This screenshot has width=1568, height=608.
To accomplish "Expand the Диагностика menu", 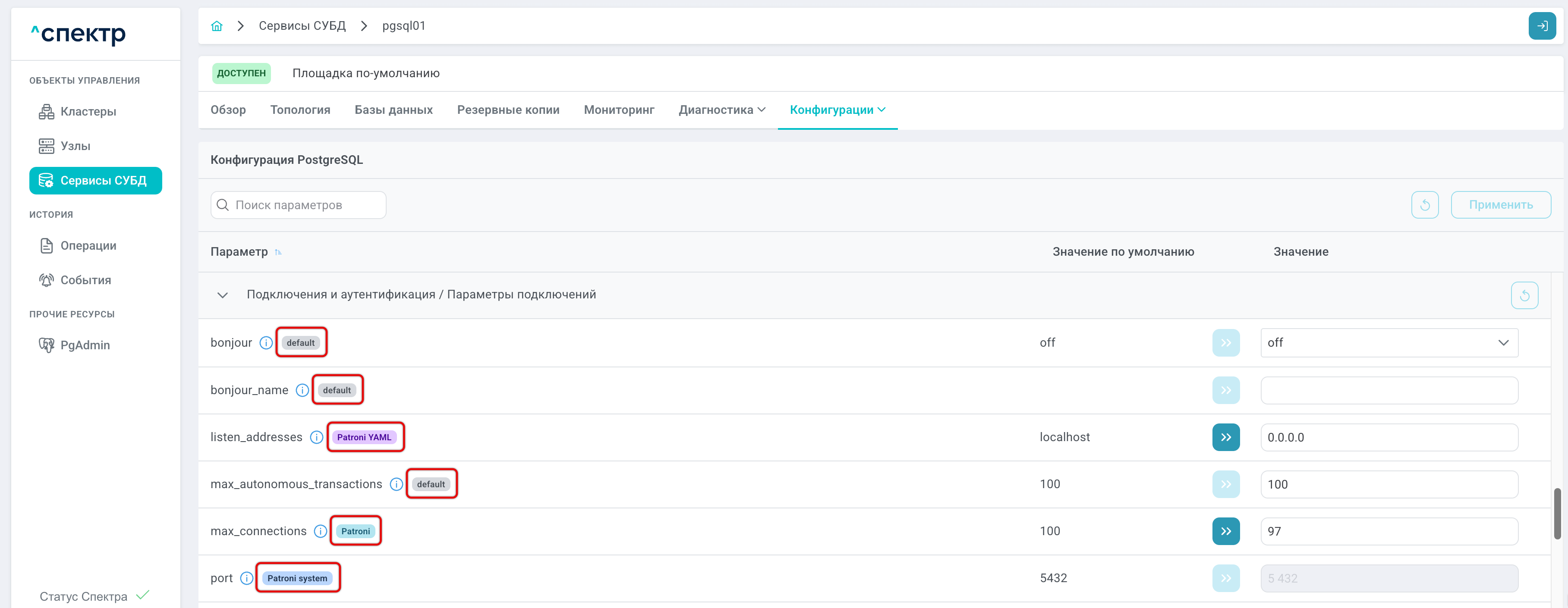I will click(x=722, y=110).
